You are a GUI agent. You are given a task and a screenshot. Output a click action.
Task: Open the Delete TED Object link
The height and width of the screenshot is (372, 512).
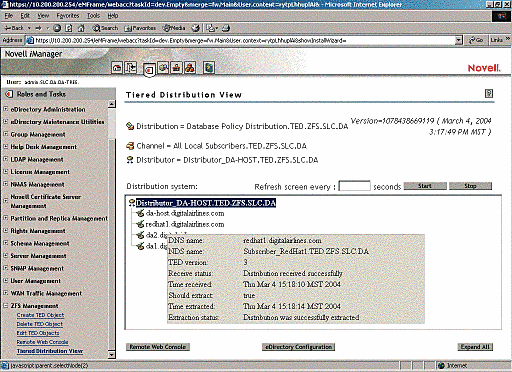click(40, 324)
